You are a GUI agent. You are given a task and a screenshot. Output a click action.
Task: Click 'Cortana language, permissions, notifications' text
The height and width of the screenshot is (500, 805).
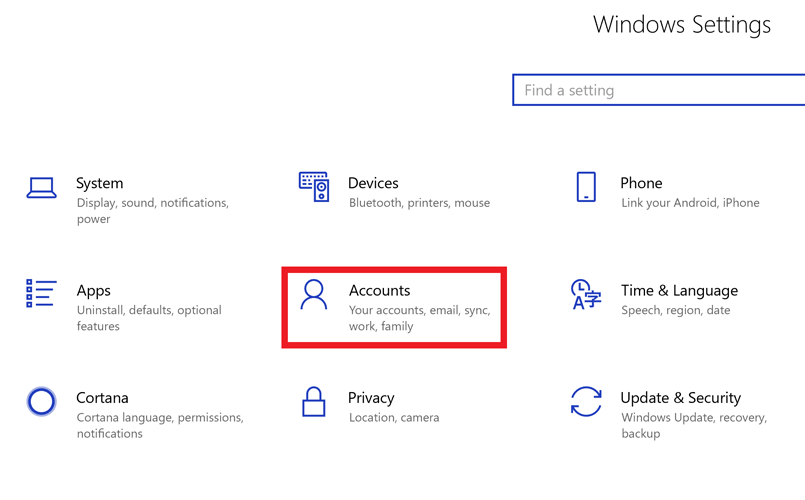point(160,426)
